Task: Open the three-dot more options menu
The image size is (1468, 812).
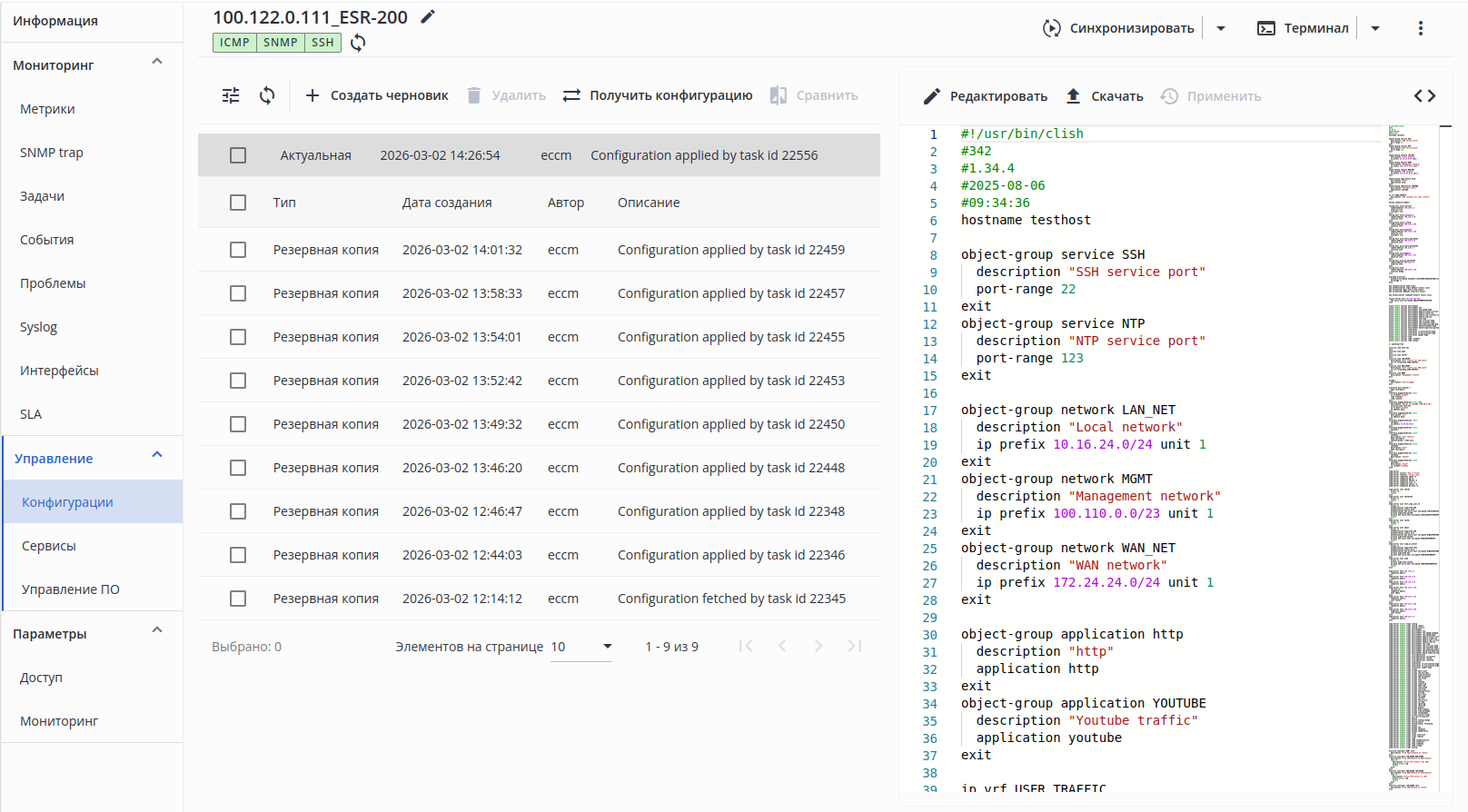Action: pyautogui.click(x=1421, y=28)
